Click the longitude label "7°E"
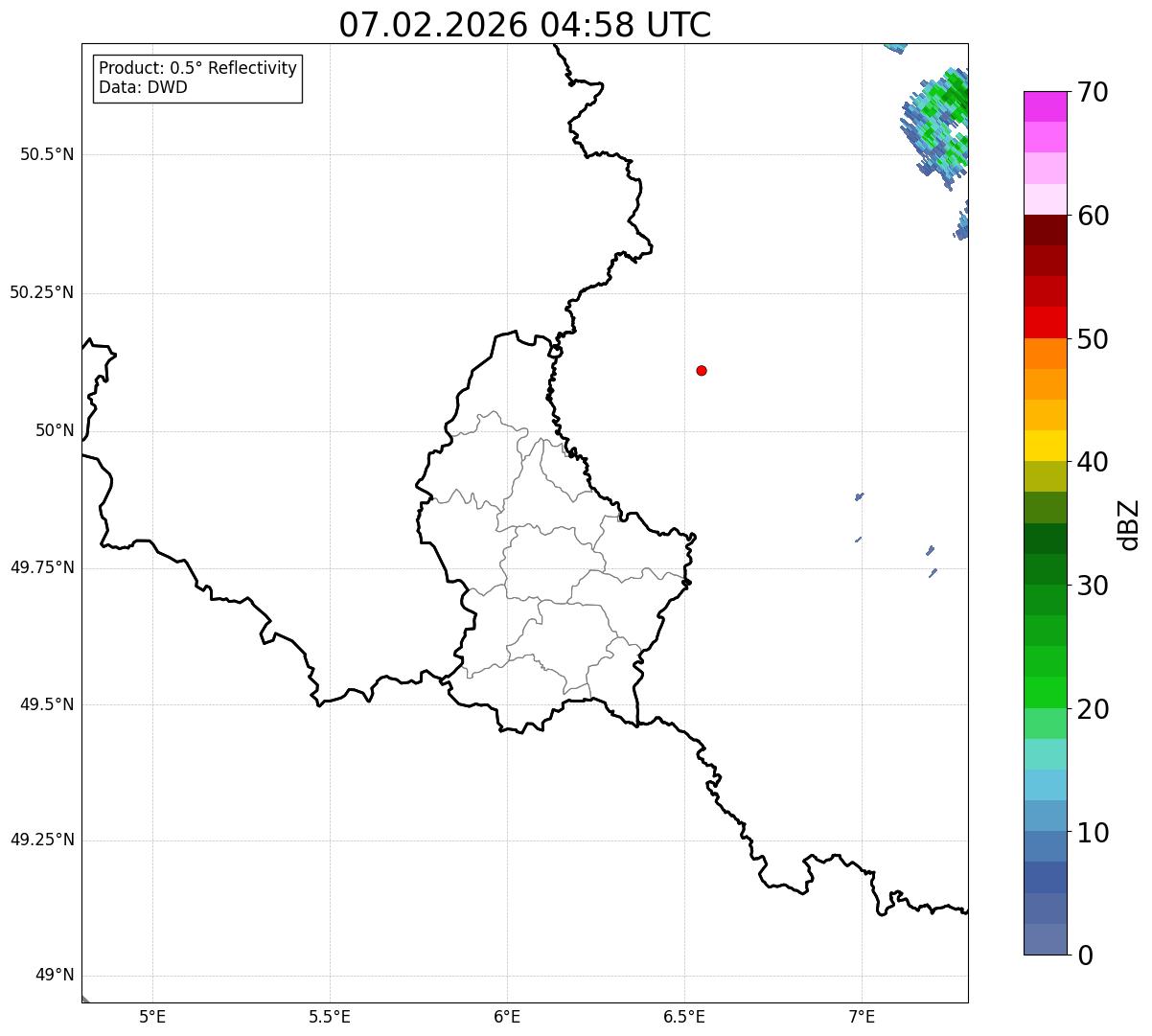Viewport: 1152px width, 1036px height. coord(862,1017)
